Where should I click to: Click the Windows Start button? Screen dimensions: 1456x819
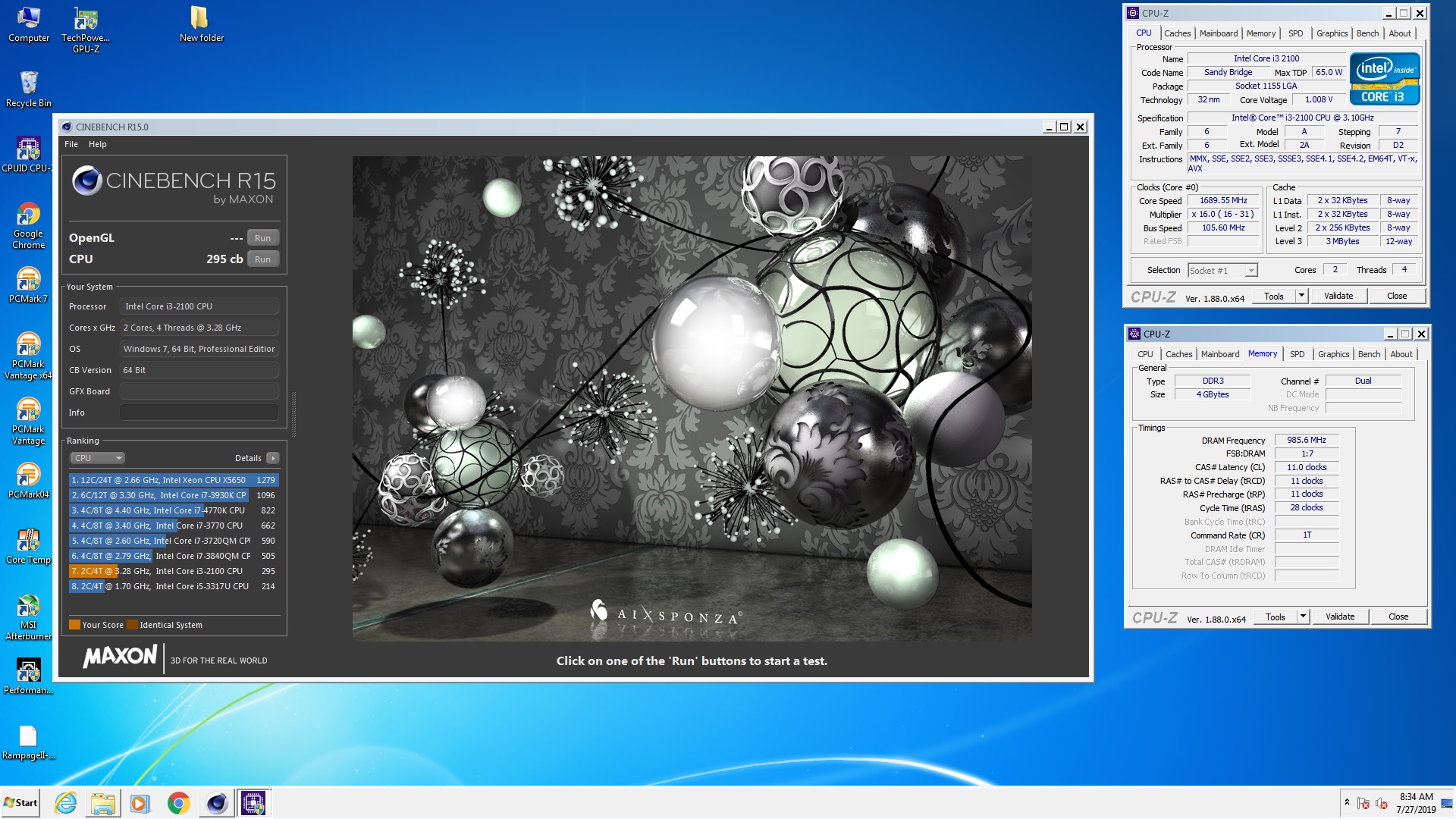(x=21, y=802)
